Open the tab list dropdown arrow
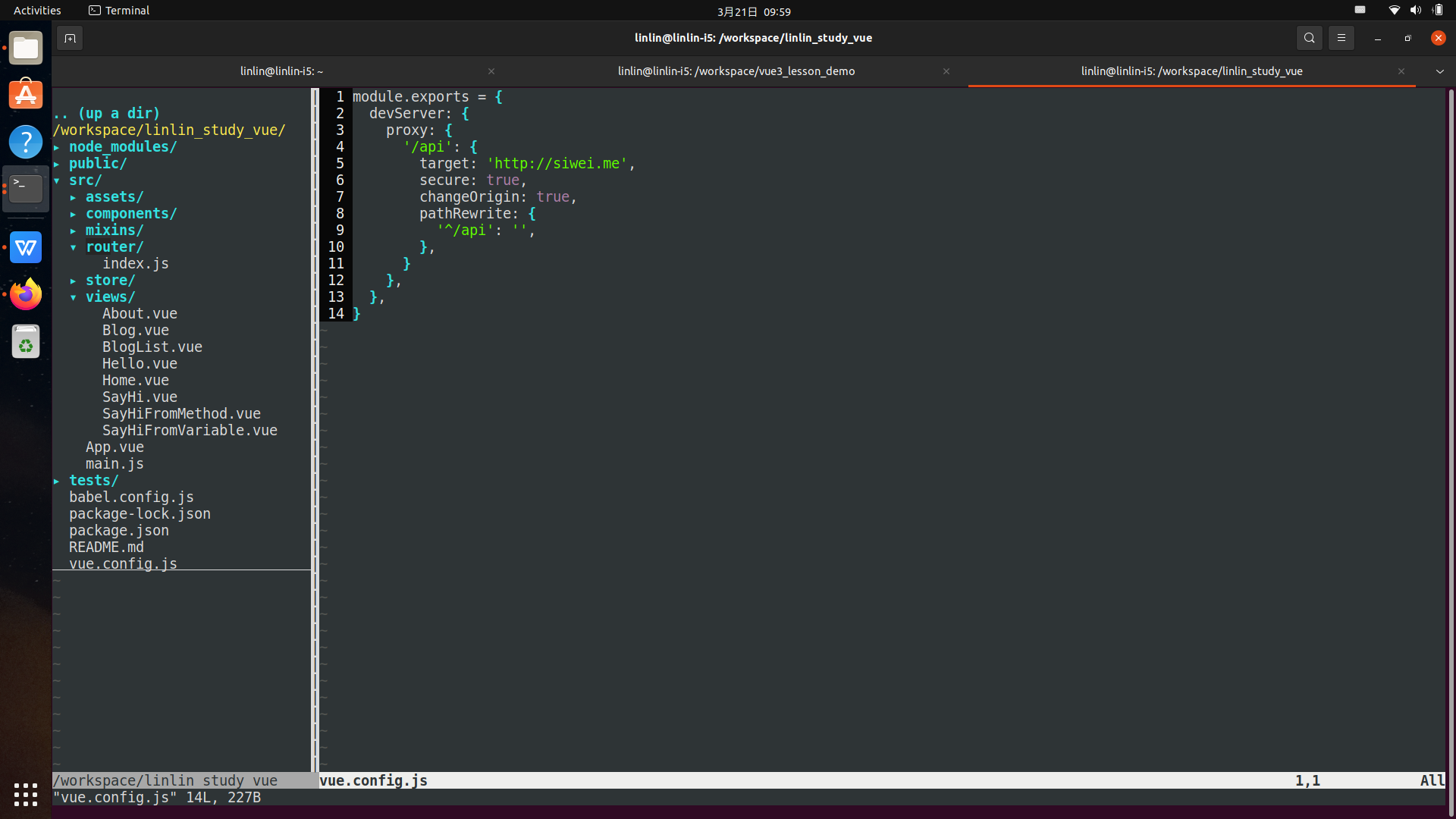This screenshot has width=1456, height=819. 1439,71
